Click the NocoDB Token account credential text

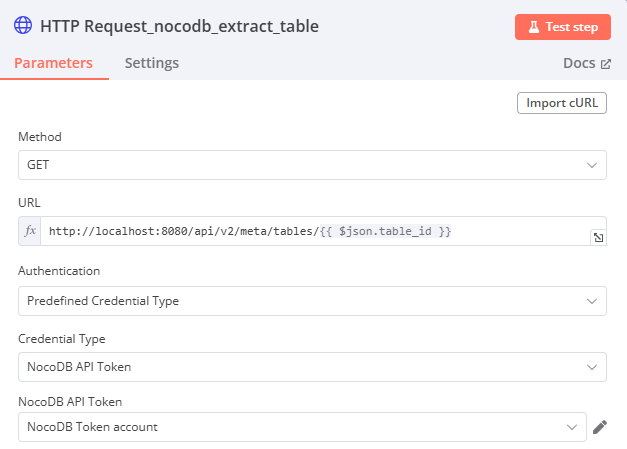pyautogui.click(x=92, y=427)
